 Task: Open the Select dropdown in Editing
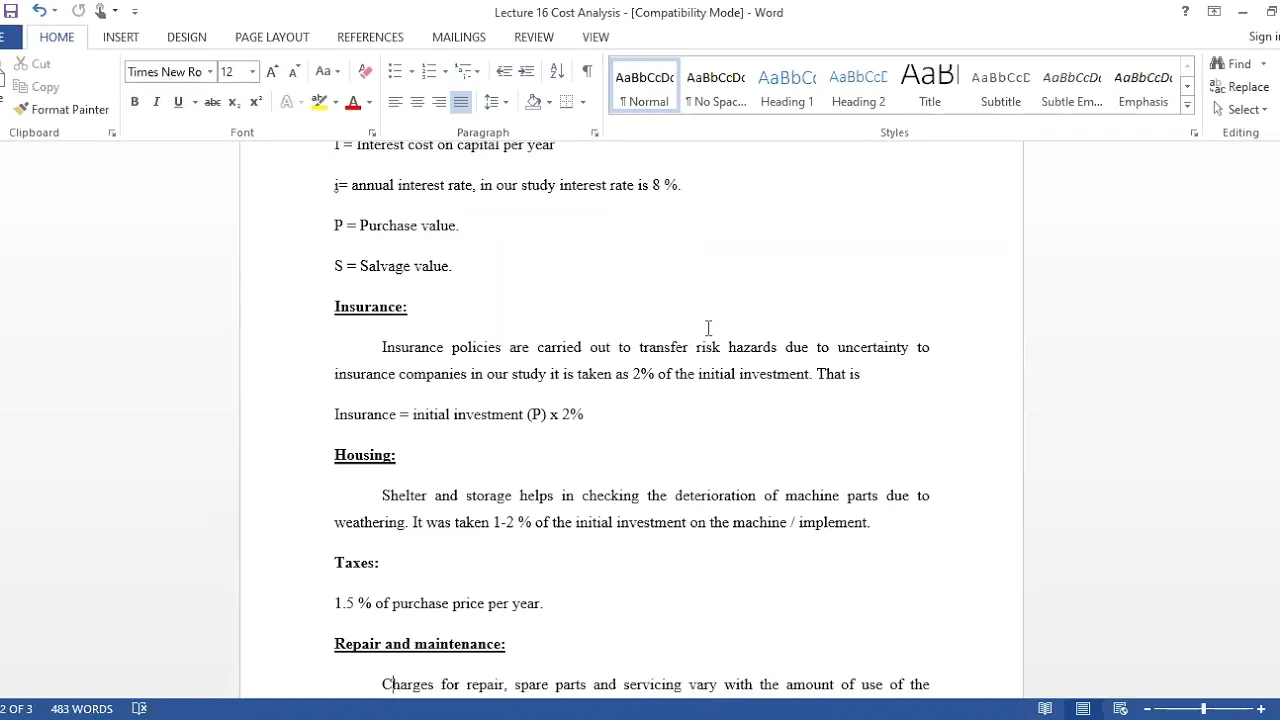(1240, 110)
